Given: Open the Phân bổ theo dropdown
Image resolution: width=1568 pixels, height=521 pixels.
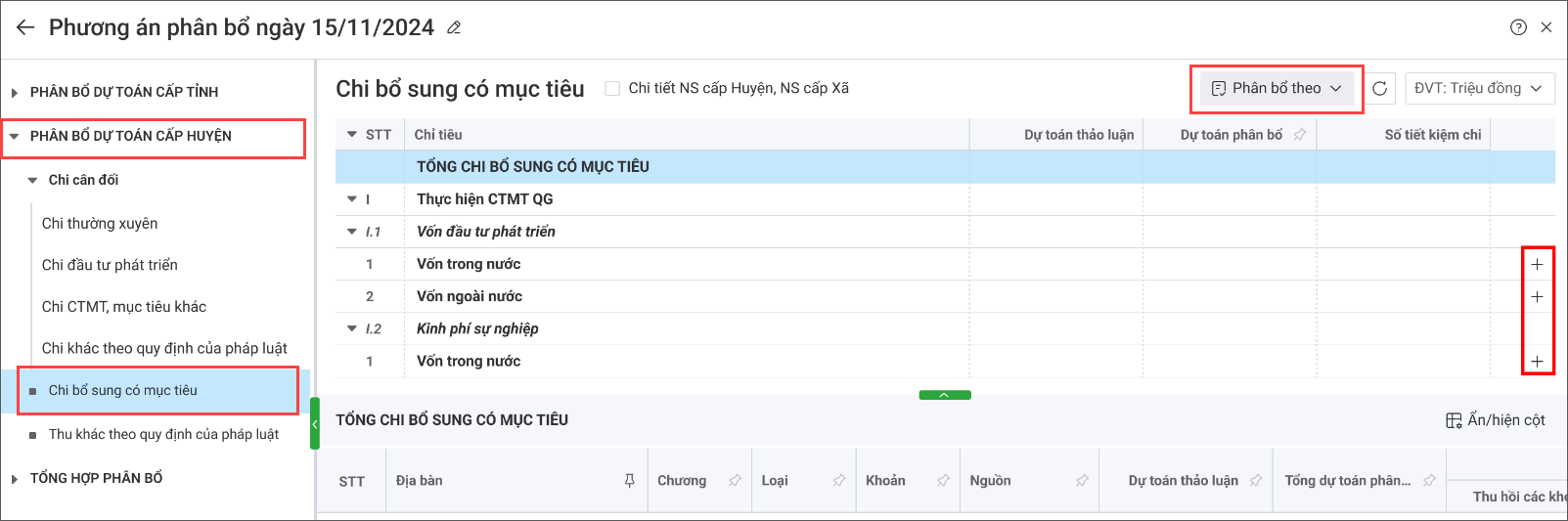Looking at the screenshot, I should pos(1276,89).
